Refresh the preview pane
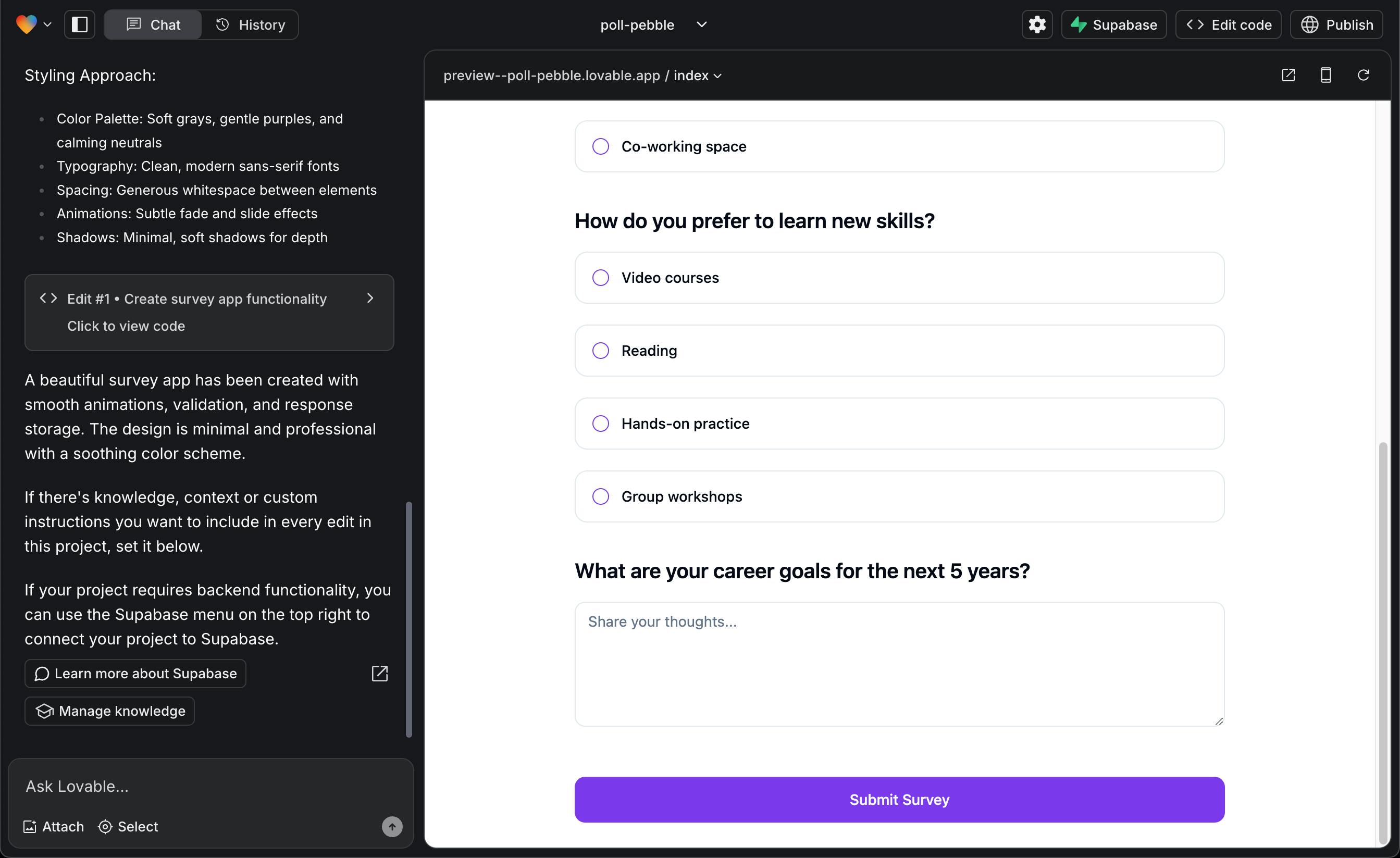Screen dimensions: 1400x858 pos(1363,75)
